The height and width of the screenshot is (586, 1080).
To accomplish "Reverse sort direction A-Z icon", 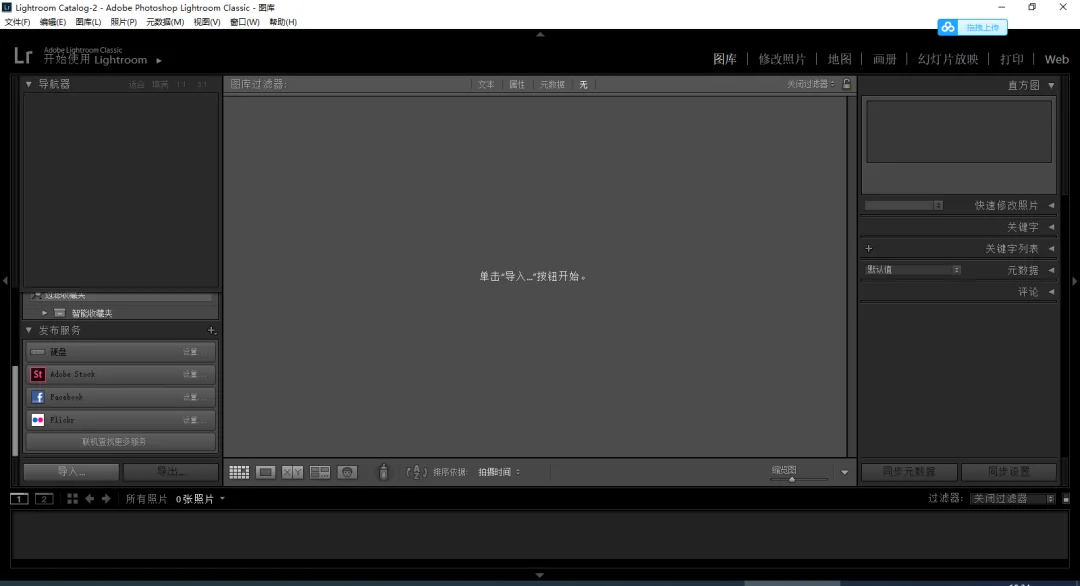I will tap(417, 472).
